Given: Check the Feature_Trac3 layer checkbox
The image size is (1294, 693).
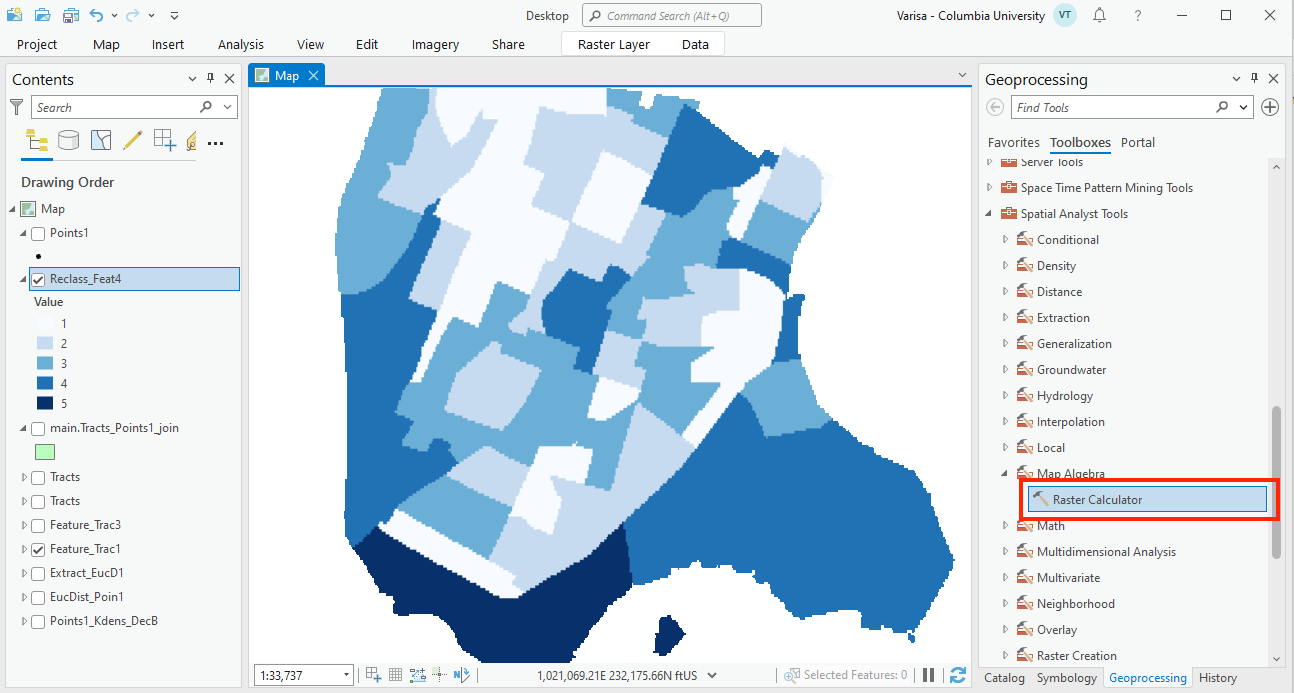Looking at the screenshot, I should [38, 525].
